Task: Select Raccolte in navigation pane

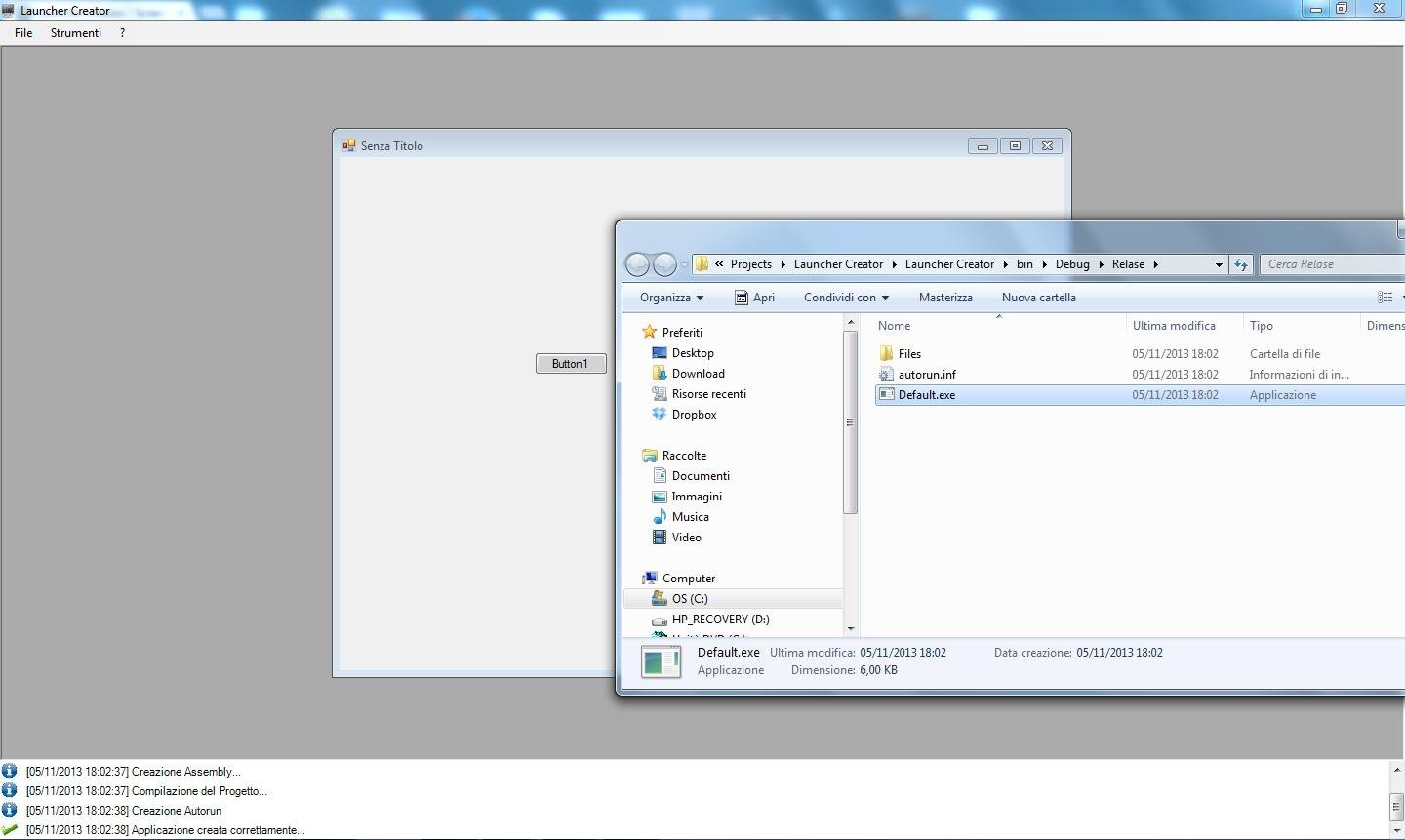Action: click(684, 456)
